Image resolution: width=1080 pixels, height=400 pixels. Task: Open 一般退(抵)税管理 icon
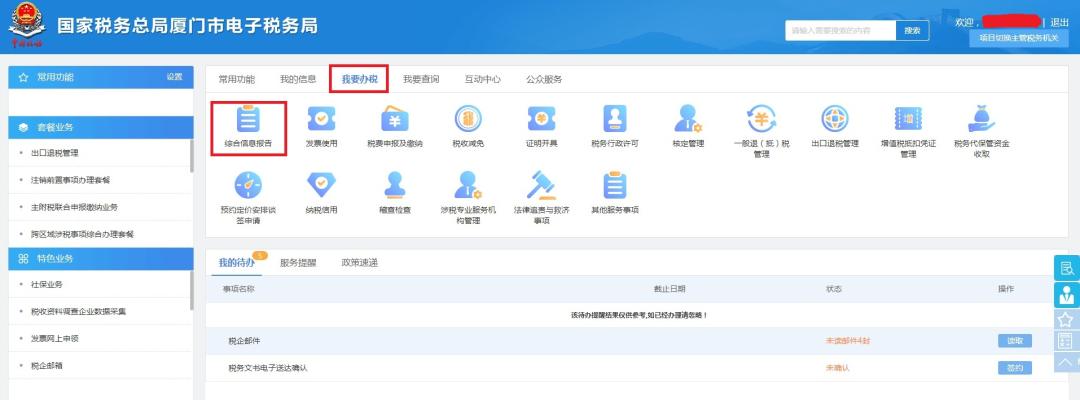click(761, 118)
